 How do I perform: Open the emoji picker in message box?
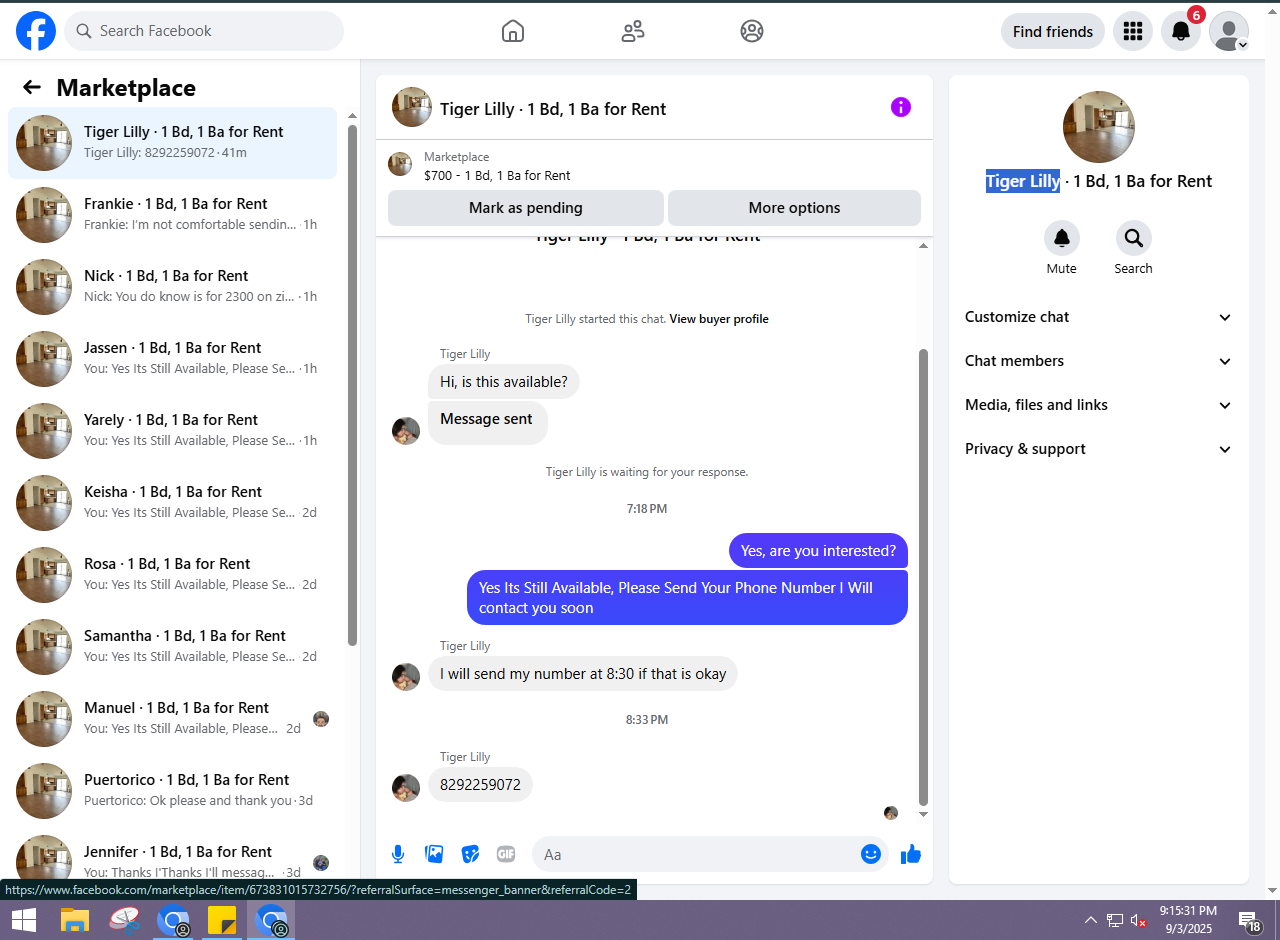click(x=871, y=854)
